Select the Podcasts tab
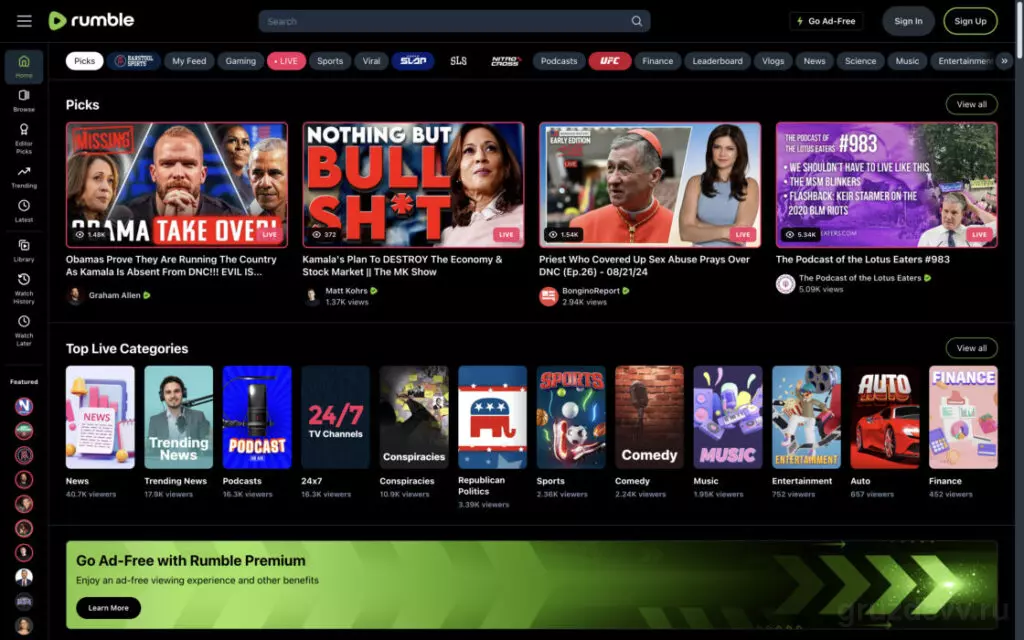Screen dimensions: 1024x640 click(x=559, y=61)
